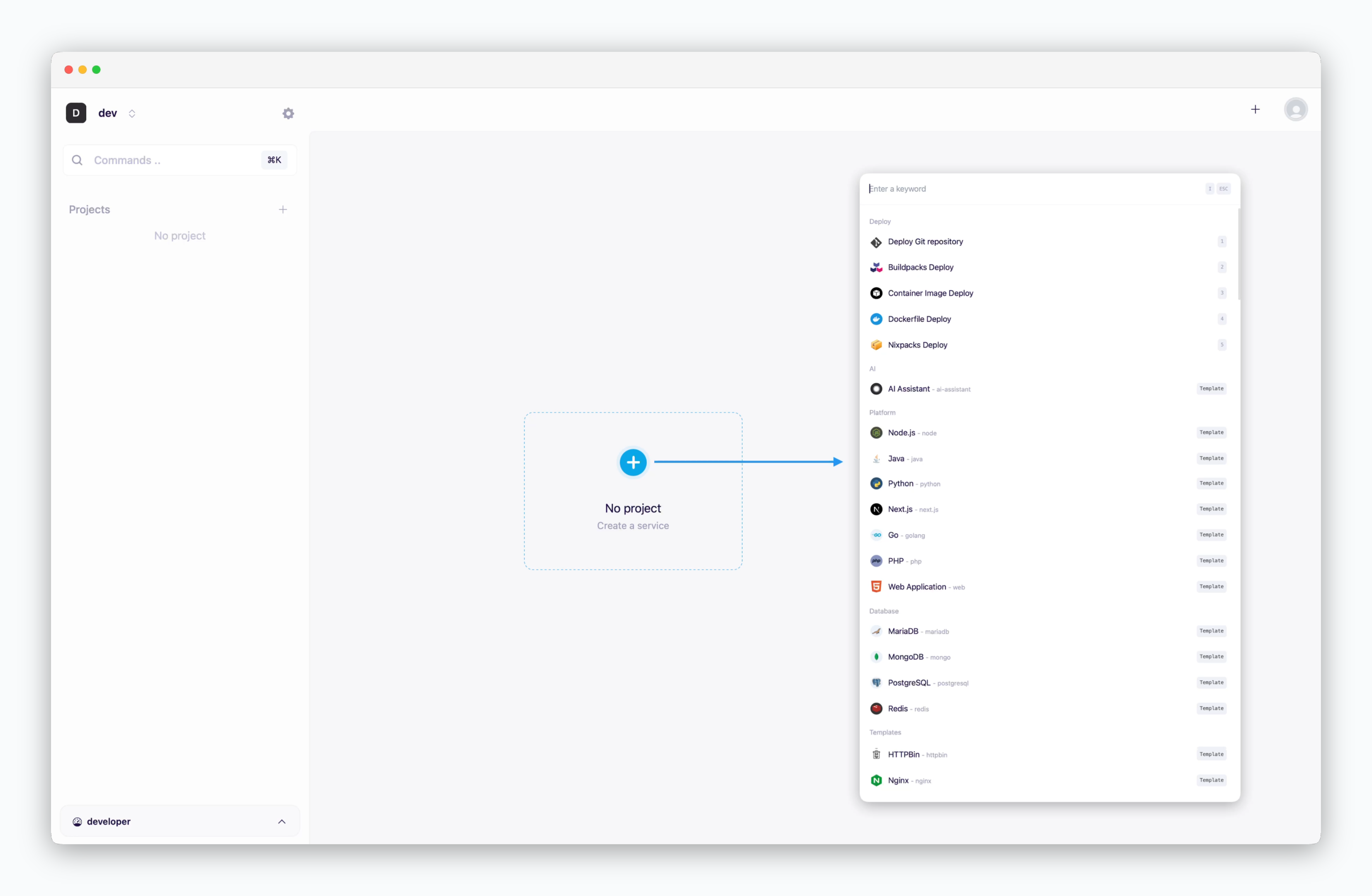Image resolution: width=1372 pixels, height=896 pixels.
Task: Focus the Commands search field
Action: coord(180,160)
